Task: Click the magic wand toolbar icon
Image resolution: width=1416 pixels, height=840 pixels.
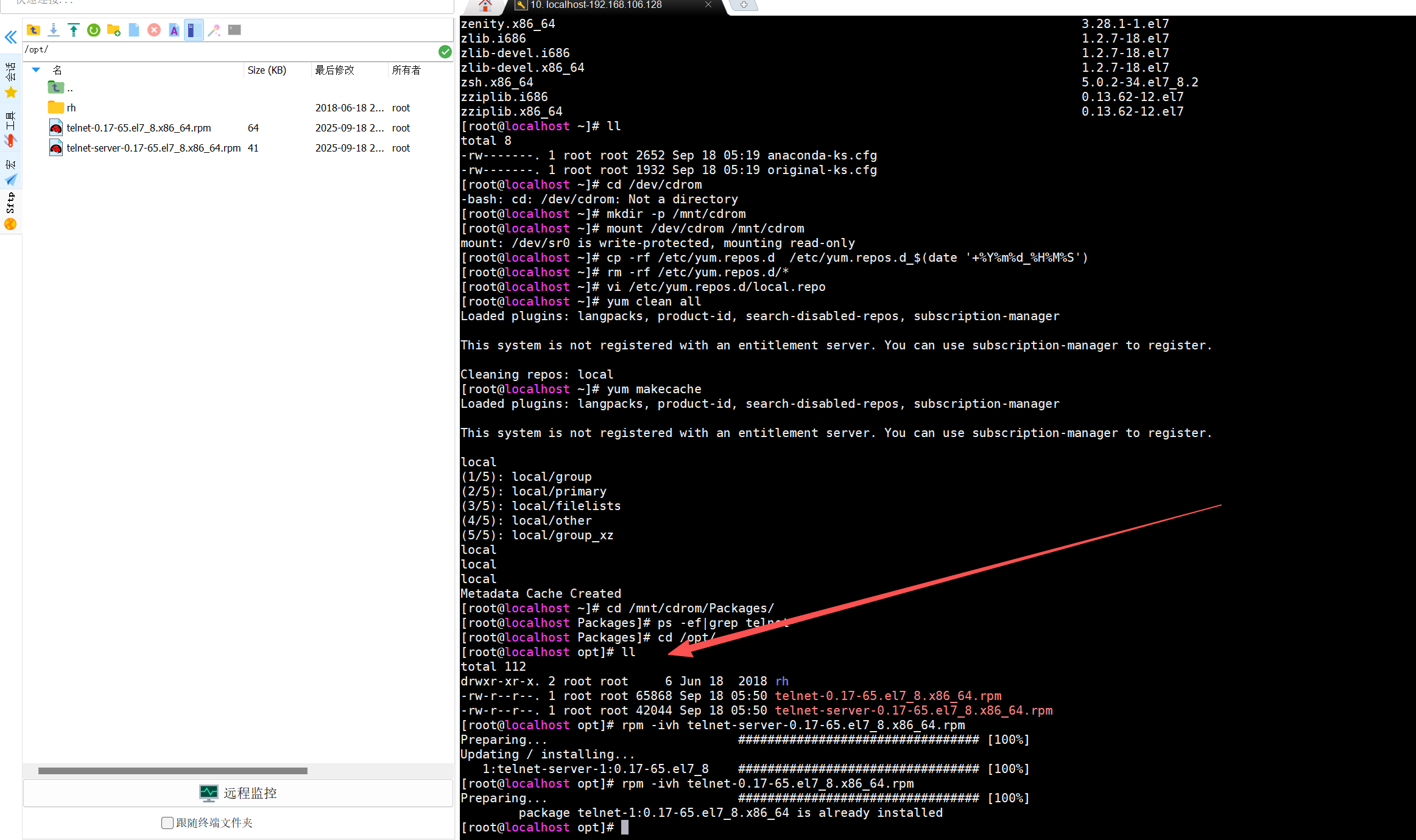Action: (x=214, y=30)
